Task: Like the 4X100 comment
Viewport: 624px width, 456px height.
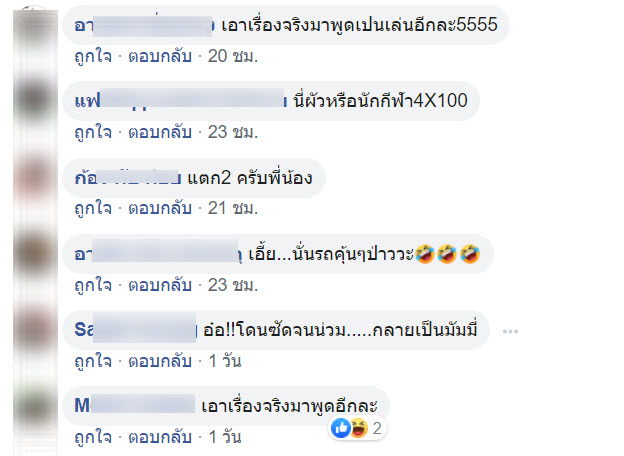Action: click(x=93, y=132)
